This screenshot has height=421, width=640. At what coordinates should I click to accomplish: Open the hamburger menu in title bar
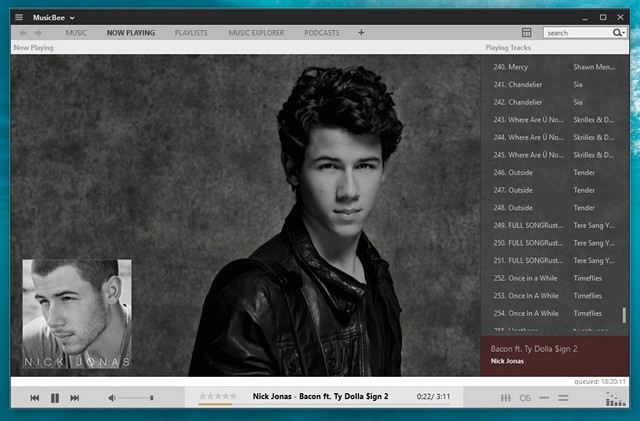(x=19, y=17)
